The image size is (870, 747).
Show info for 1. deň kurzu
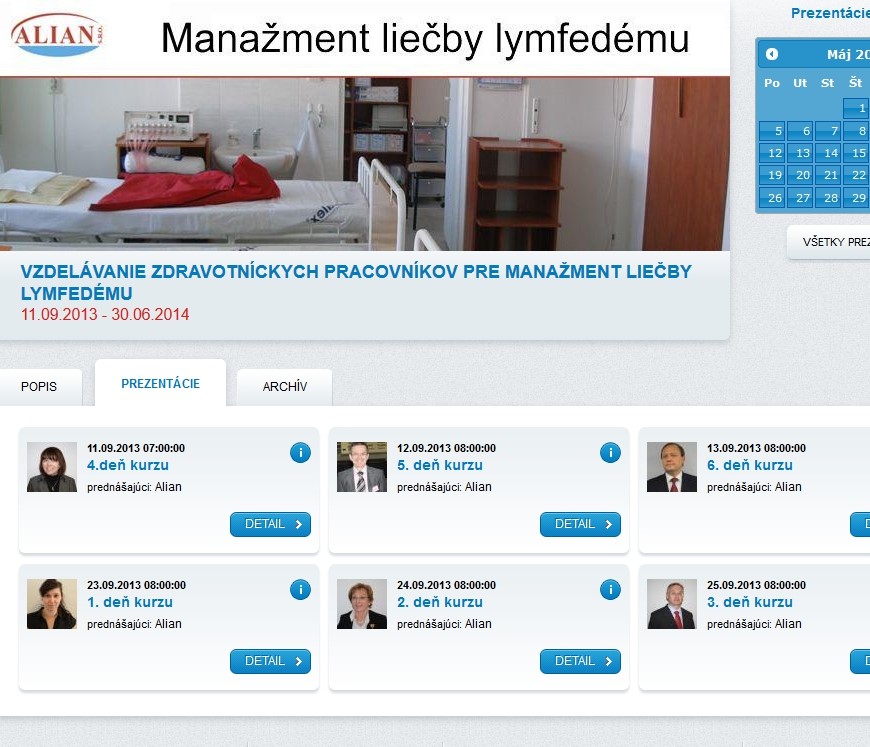tap(300, 590)
